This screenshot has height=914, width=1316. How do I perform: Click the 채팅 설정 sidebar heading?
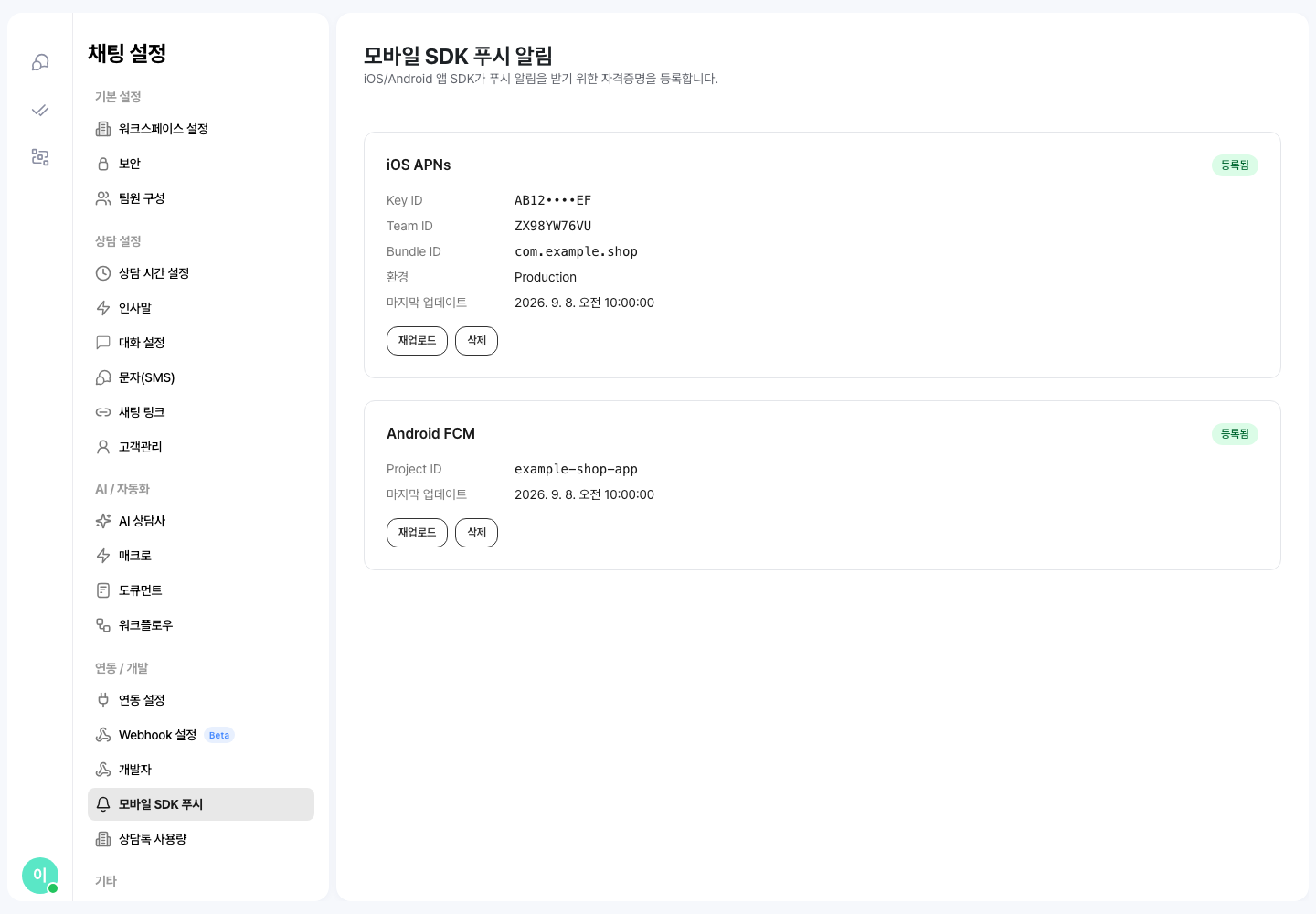127,53
